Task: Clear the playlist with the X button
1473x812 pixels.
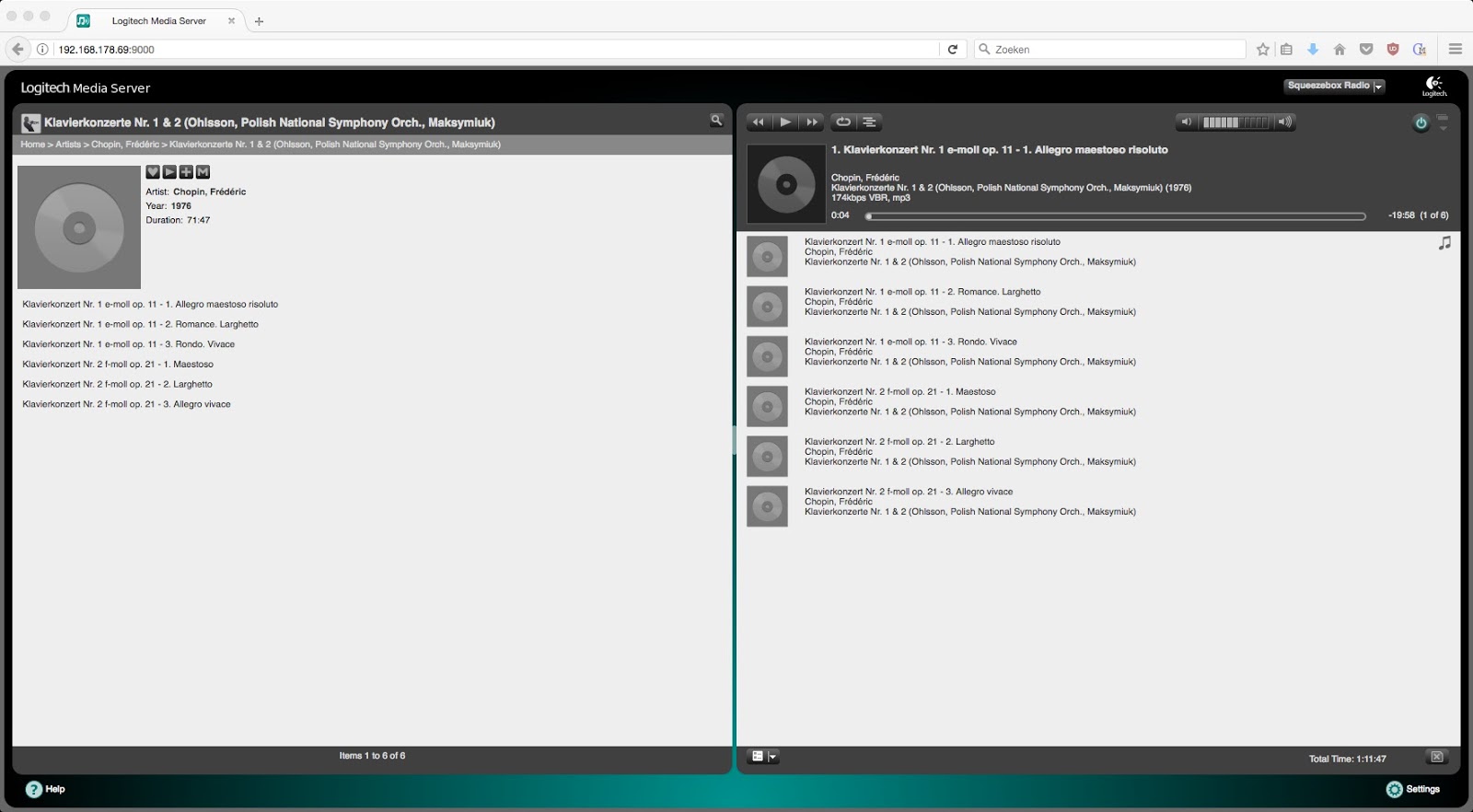Action: (1436, 757)
